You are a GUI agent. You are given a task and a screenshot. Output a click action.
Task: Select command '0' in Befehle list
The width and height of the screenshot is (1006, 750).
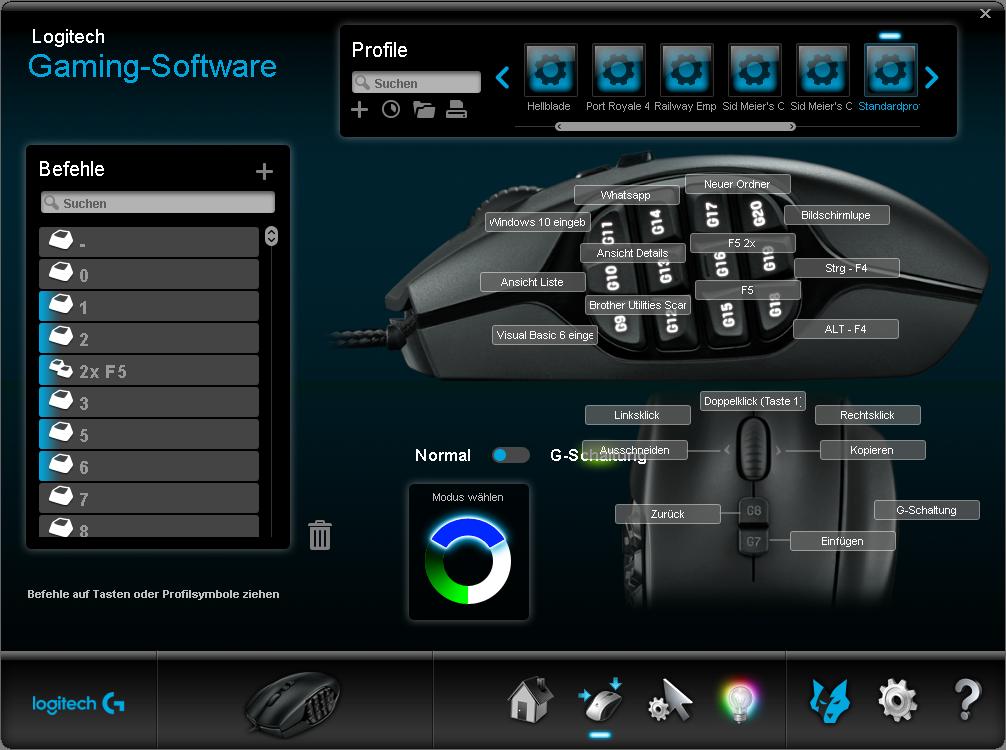[x=149, y=275]
